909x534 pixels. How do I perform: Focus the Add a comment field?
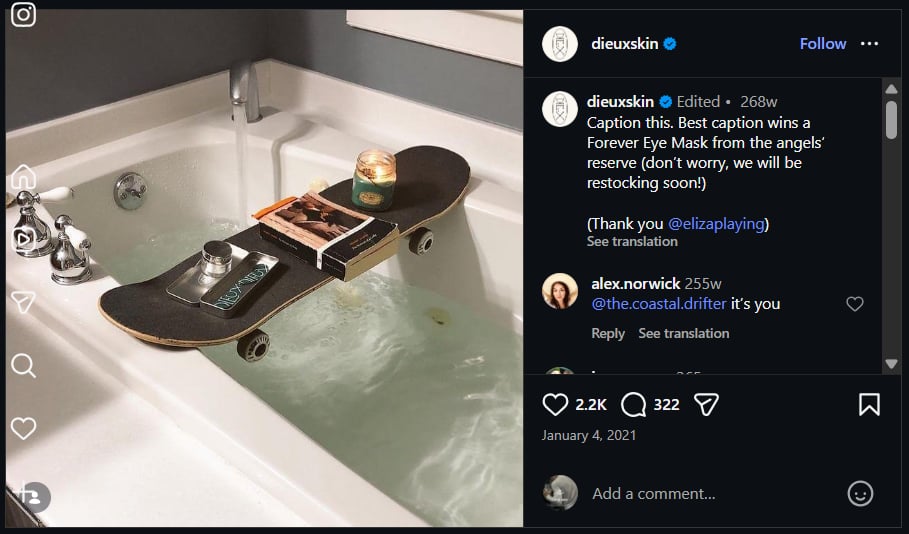click(700, 493)
